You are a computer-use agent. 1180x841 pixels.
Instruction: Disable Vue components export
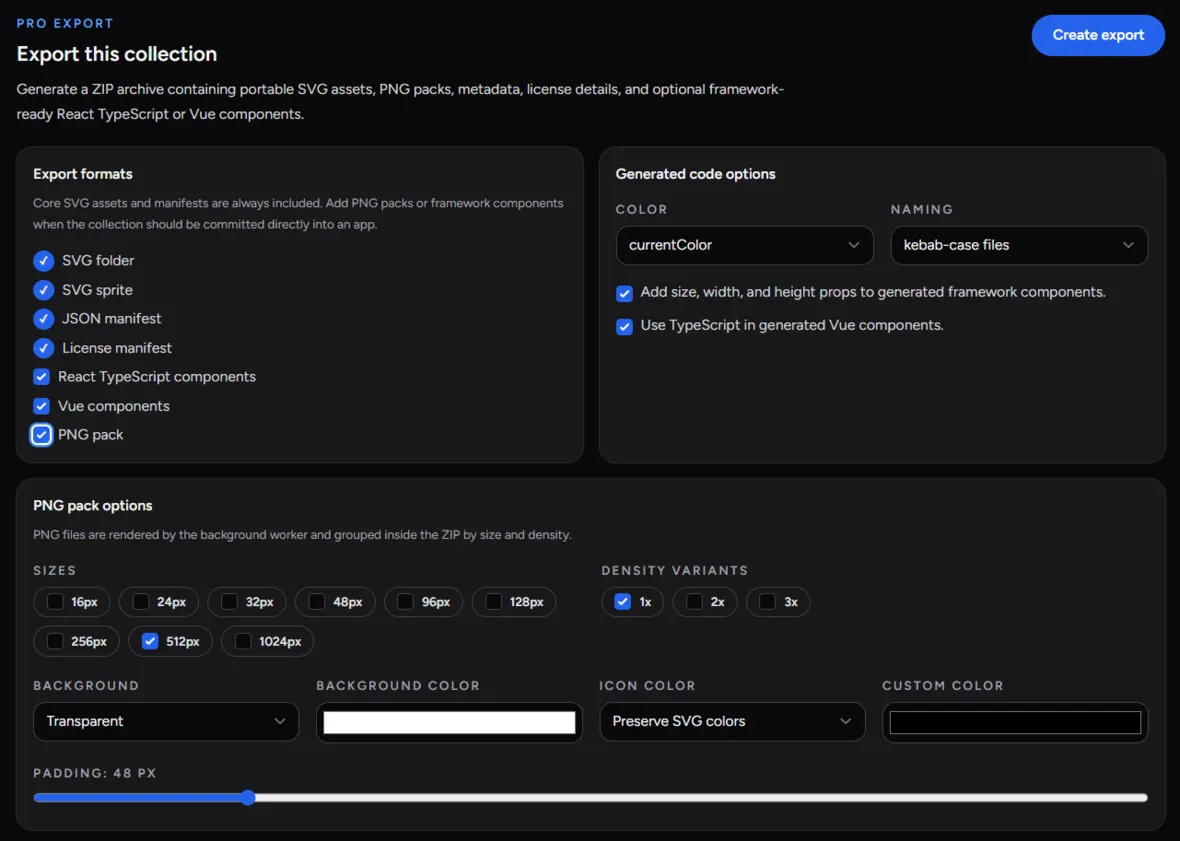[x=41, y=406]
